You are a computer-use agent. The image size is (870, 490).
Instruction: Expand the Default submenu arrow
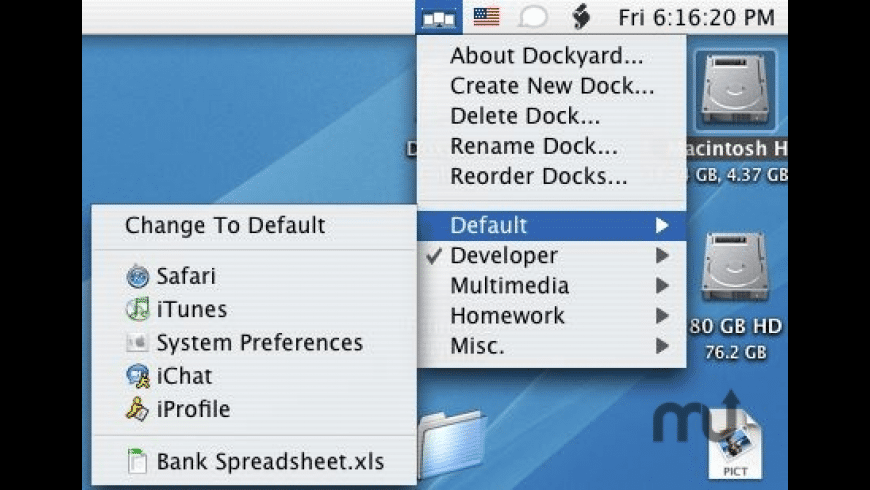[661, 225]
